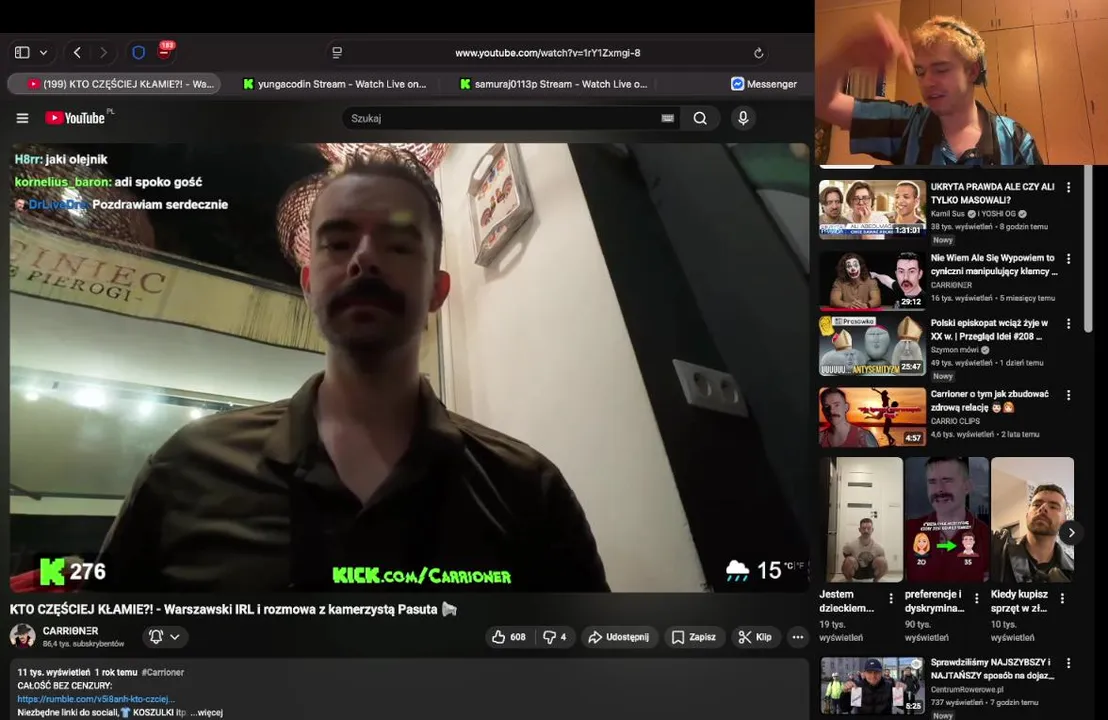The image size is (1108, 720).
Task: Click the Udostępnij share button
Action: click(619, 637)
